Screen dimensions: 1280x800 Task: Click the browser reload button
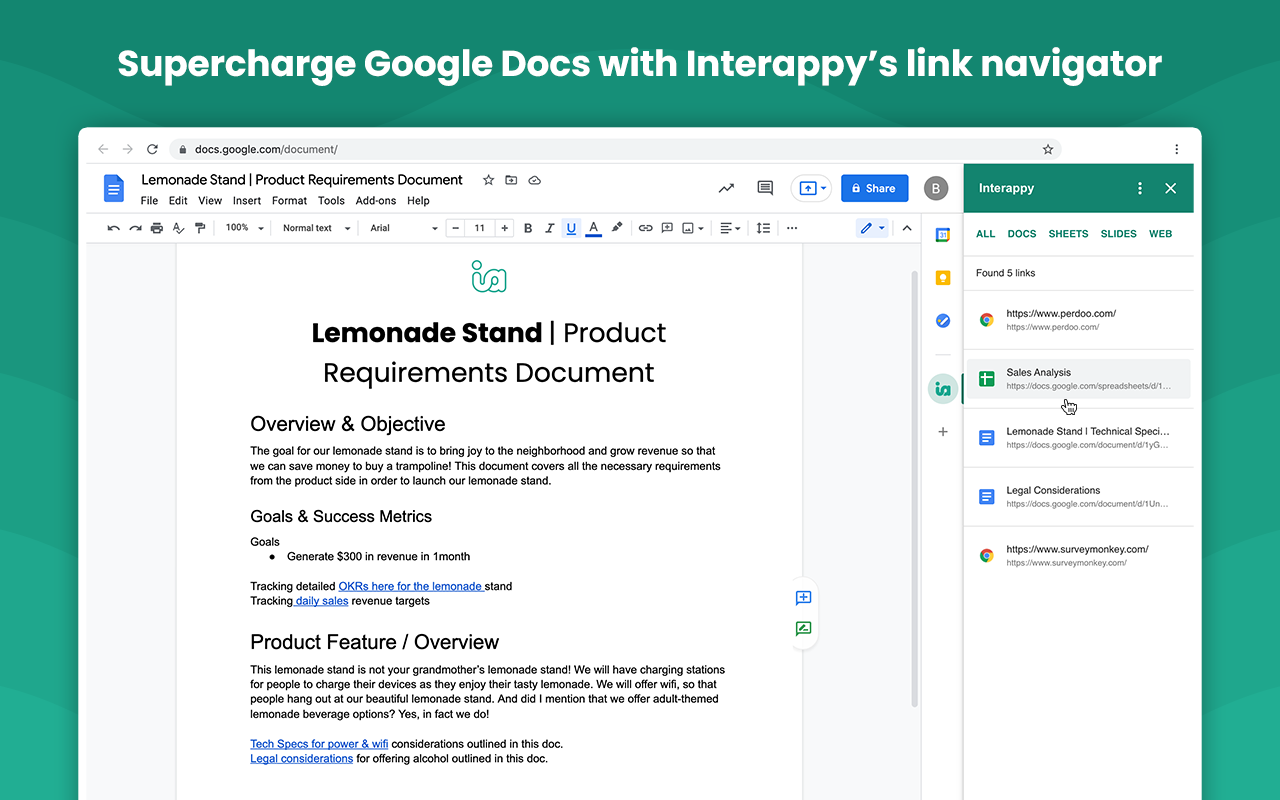(152, 149)
